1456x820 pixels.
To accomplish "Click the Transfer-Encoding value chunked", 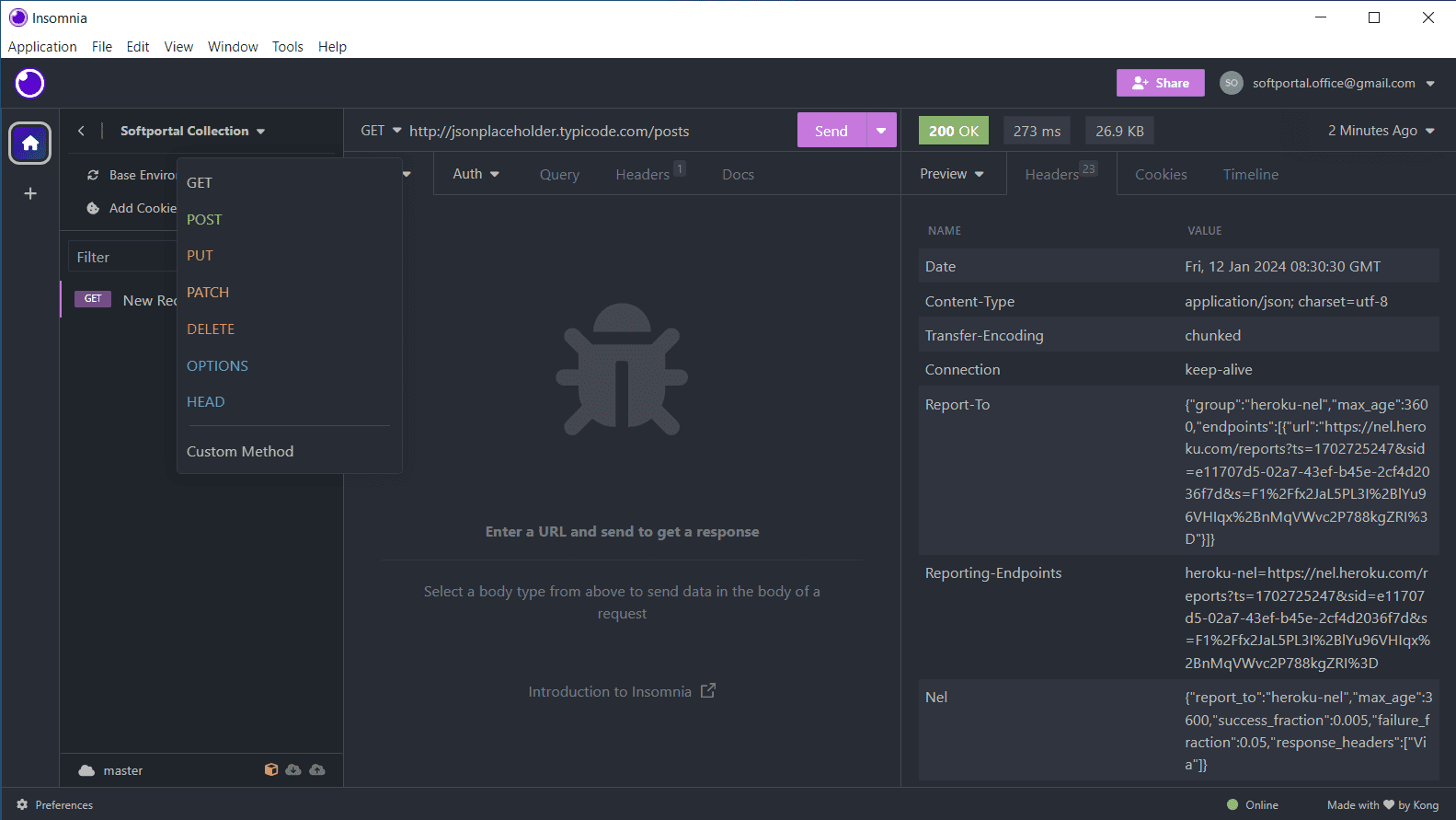I will coord(1212,335).
